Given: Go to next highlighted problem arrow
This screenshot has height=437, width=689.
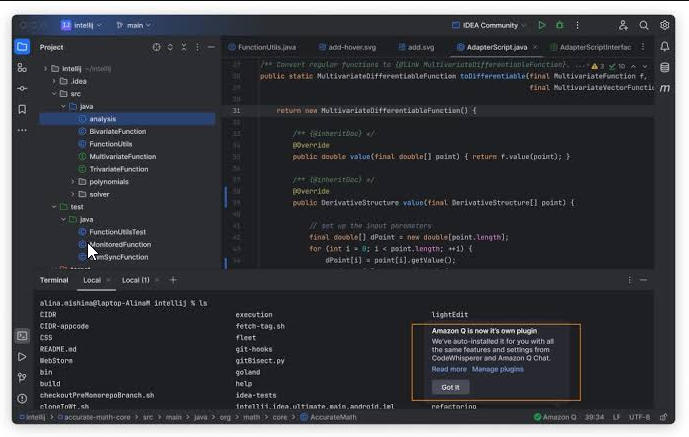Looking at the screenshot, I should [x=645, y=66].
